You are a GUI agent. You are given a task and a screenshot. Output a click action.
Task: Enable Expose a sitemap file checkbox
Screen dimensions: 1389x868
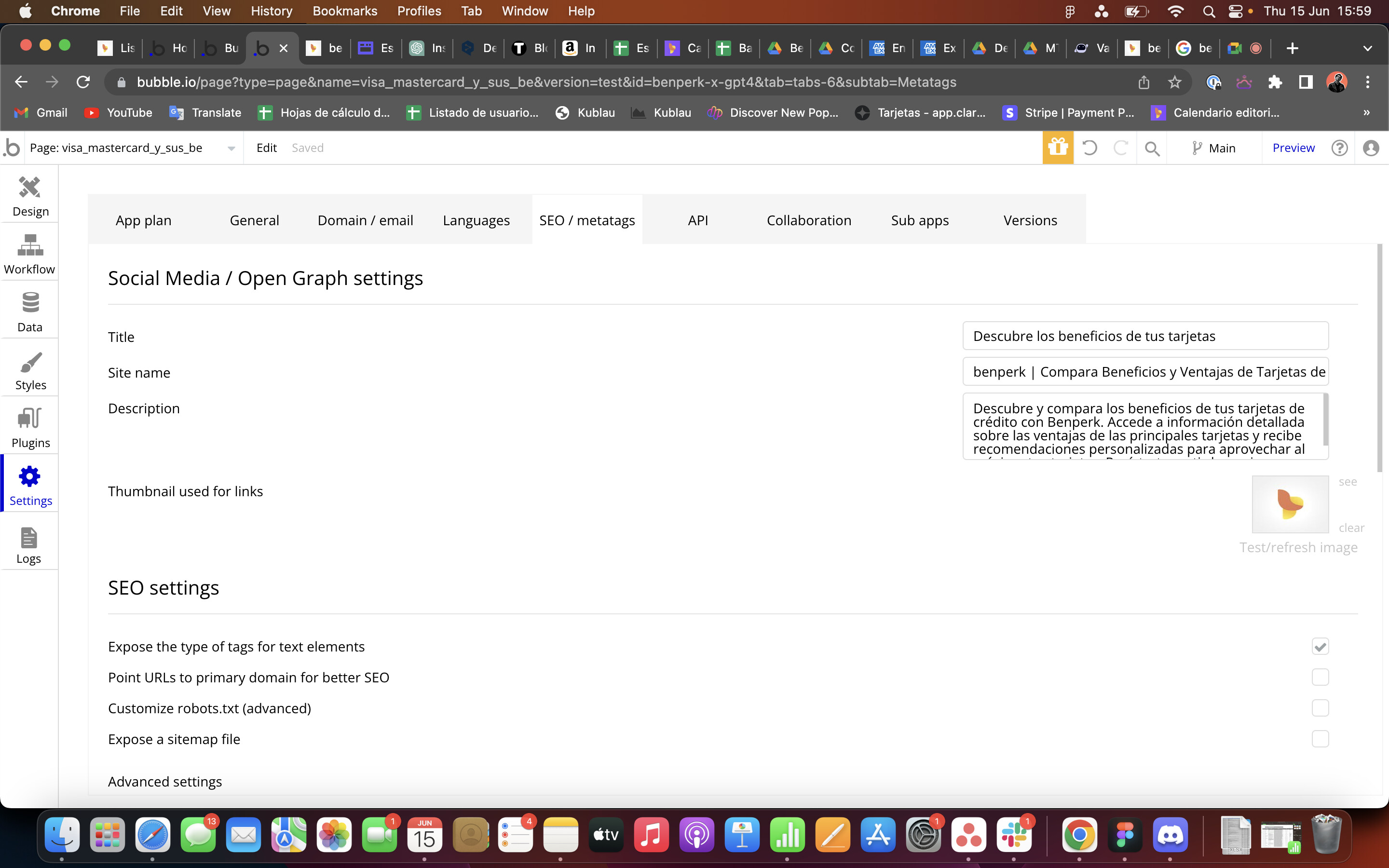(x=1320, y=739)
